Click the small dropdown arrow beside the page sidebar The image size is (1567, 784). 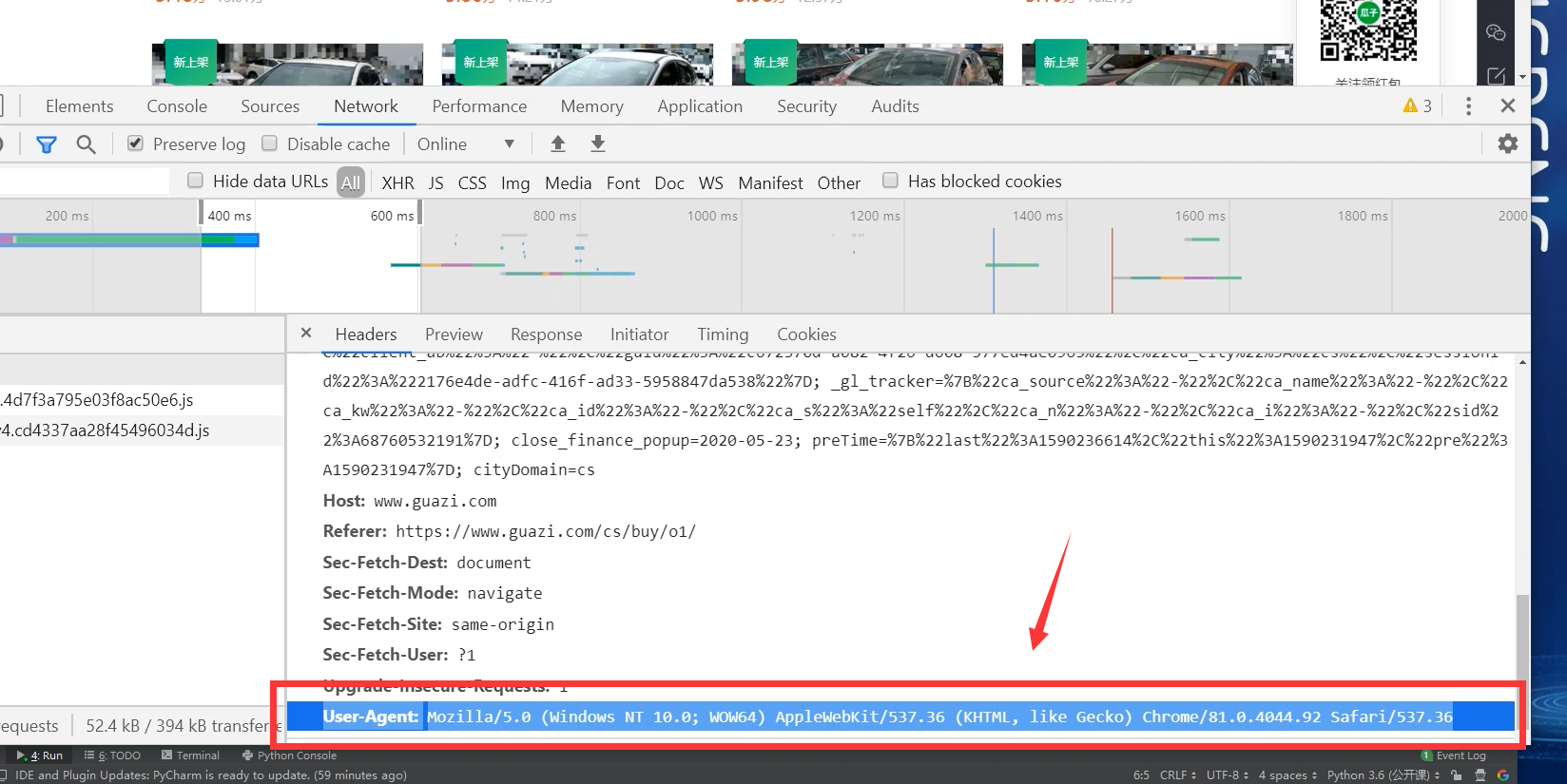click(1522, 77)
